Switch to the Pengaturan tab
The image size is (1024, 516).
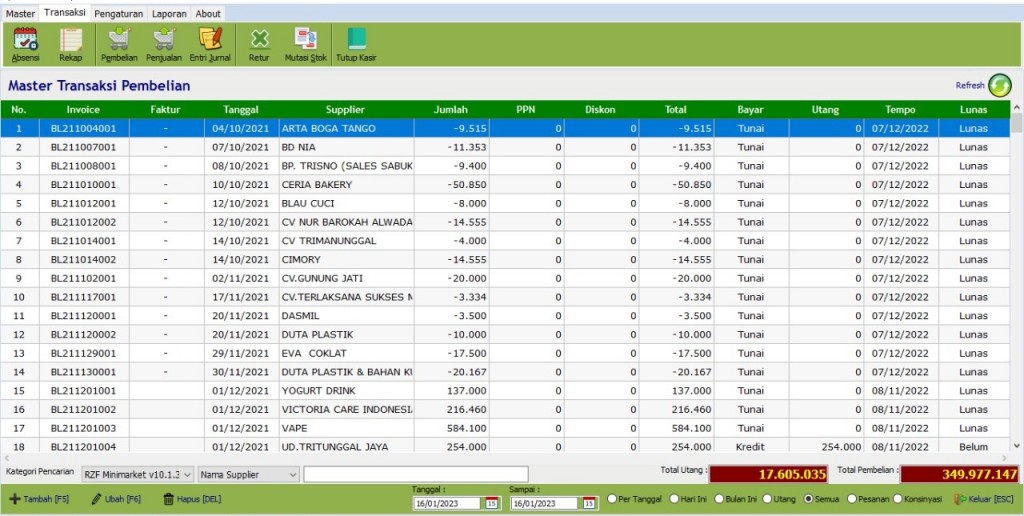(119, 14)
